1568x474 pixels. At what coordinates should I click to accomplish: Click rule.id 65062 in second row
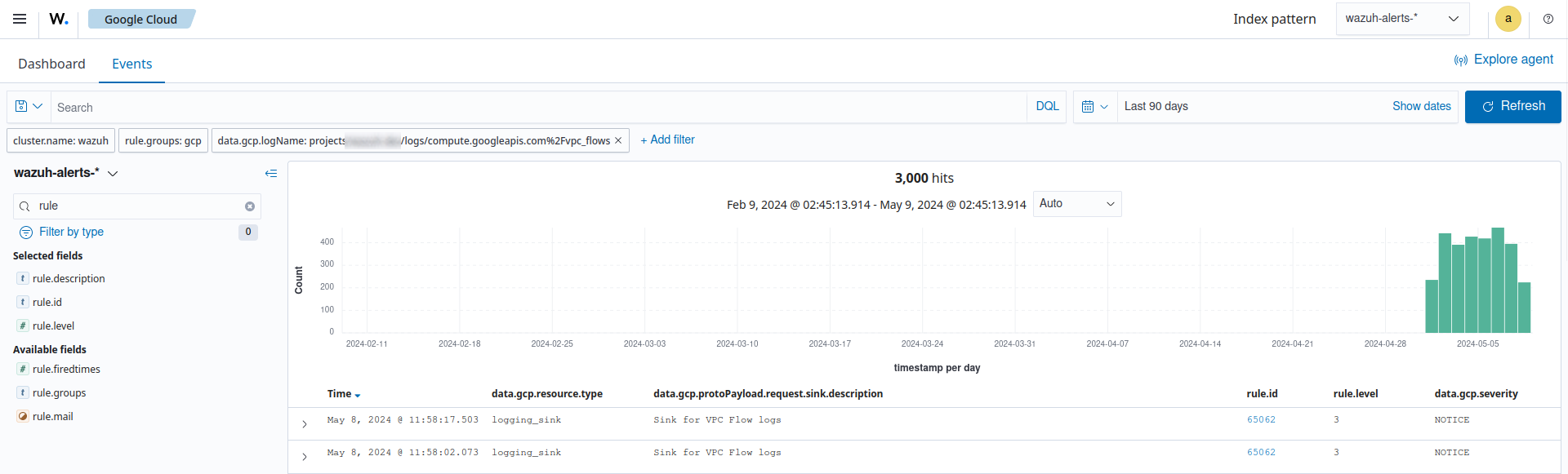1261,453
